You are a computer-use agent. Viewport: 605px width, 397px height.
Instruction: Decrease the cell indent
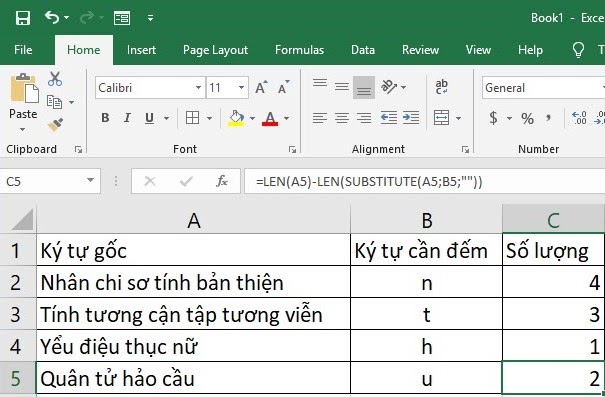[389, 118]
